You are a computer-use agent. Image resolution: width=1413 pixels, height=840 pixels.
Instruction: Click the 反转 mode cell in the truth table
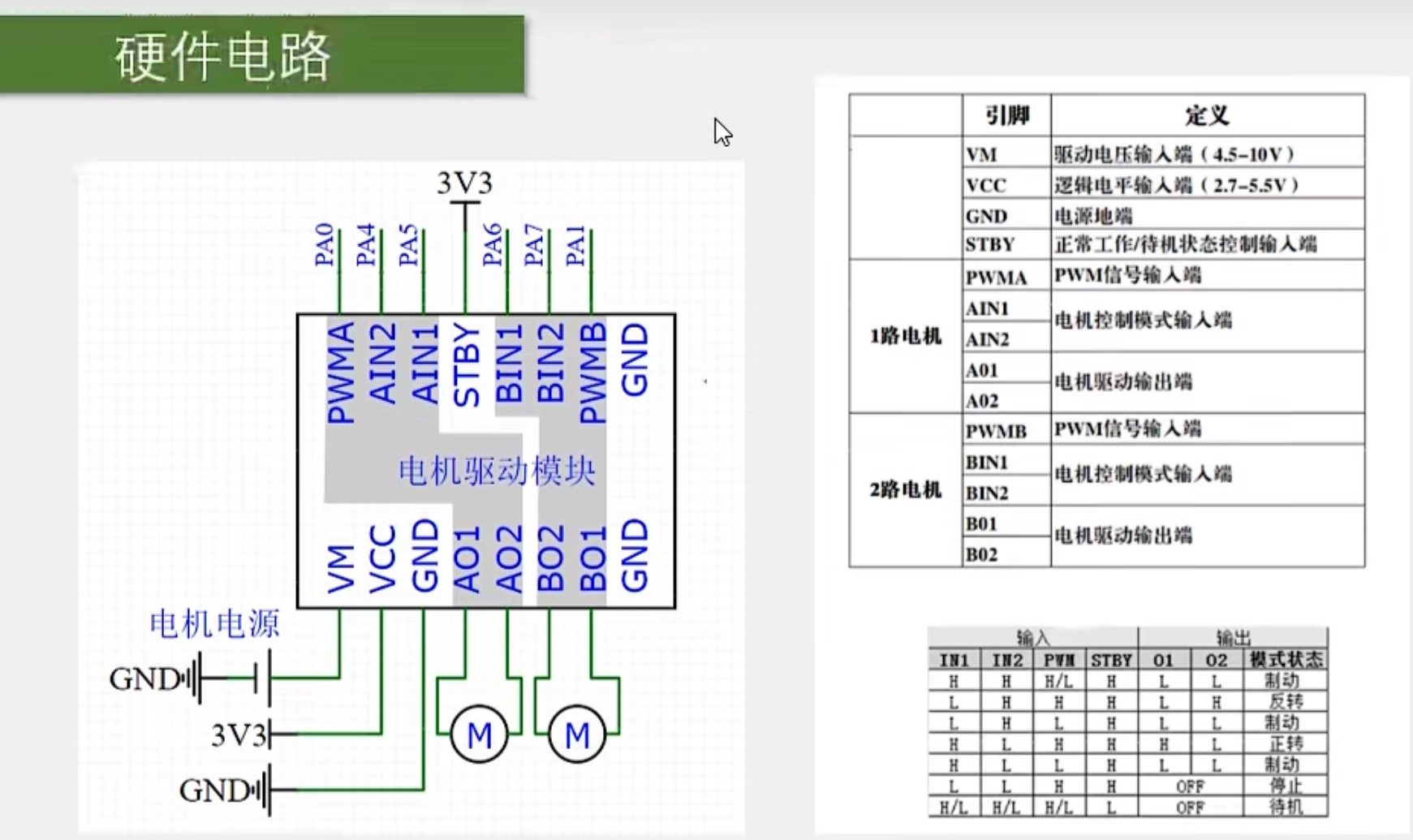pyautogui.click(x=1286, y=702)
